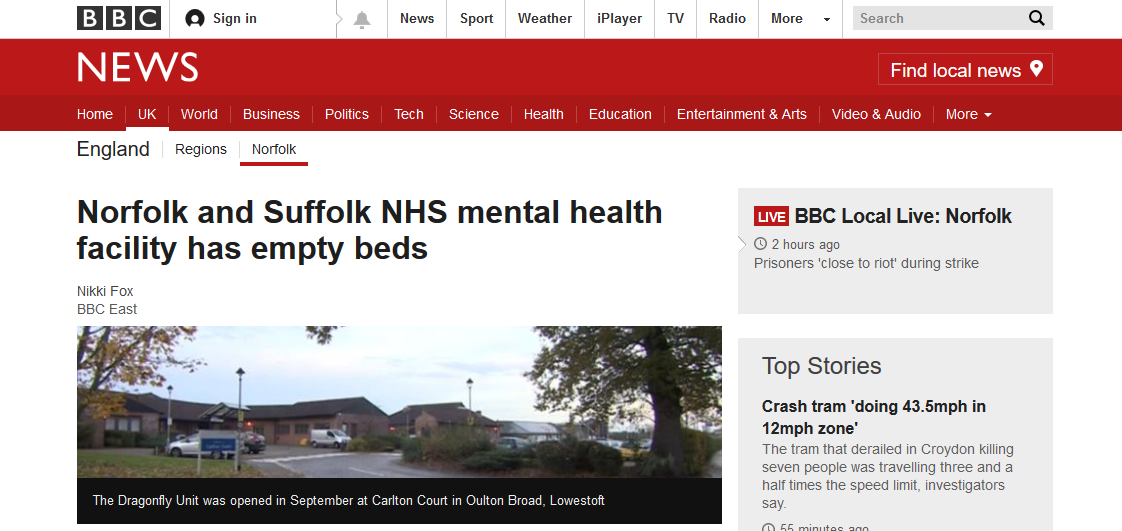
Task: Click the NEWS logo in red banner
Action: click(137, 67)
